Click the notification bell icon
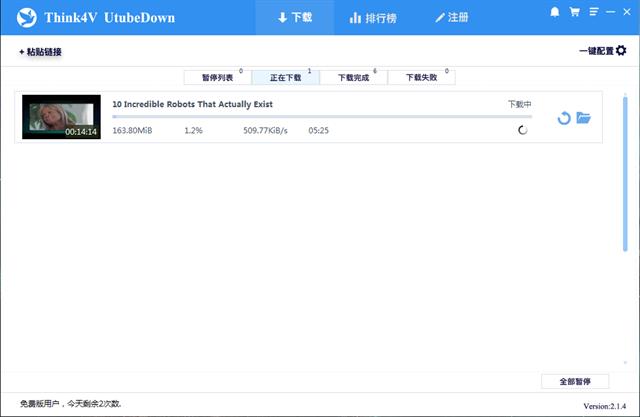 pos(555,12)
